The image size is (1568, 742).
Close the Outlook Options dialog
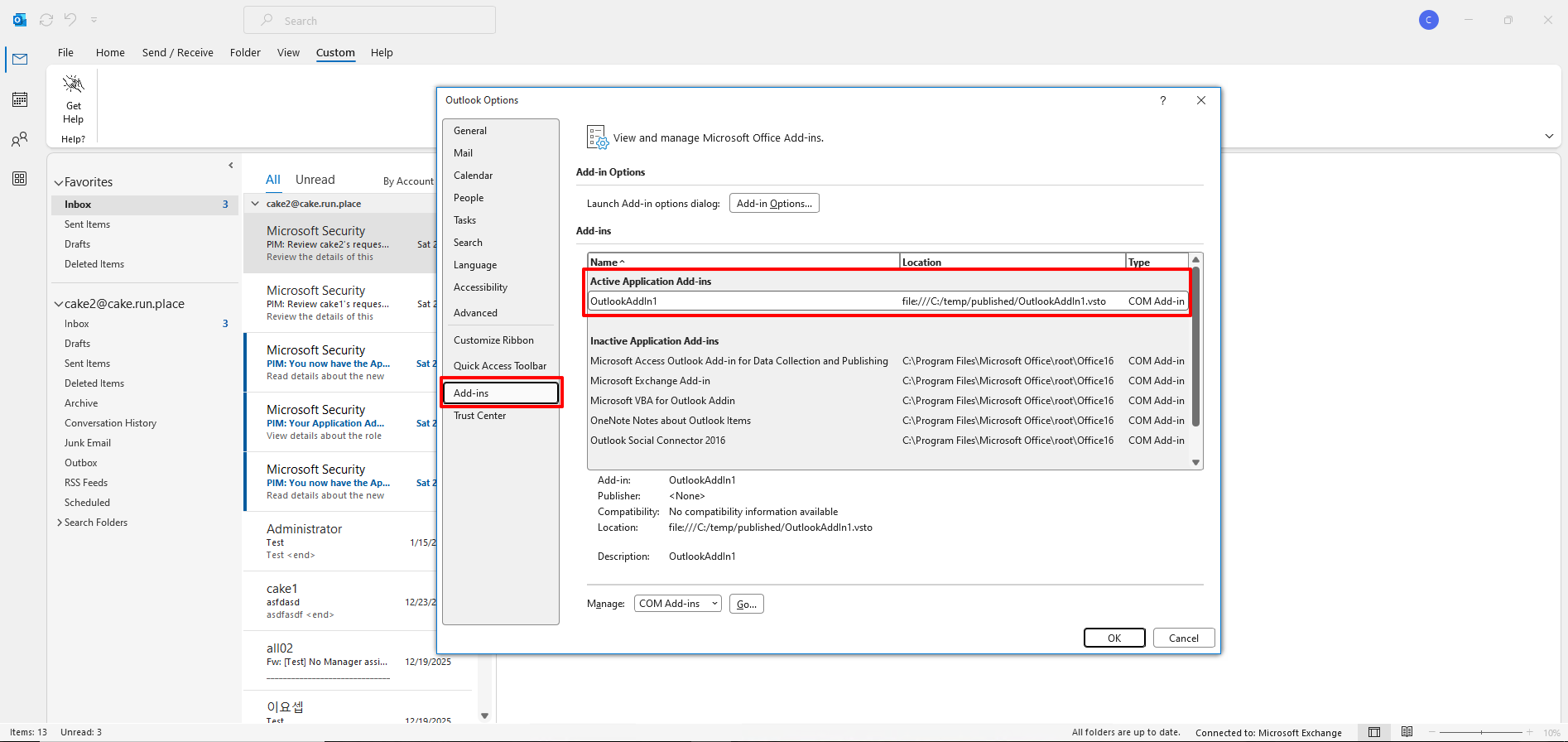(x=1201, y=100)
